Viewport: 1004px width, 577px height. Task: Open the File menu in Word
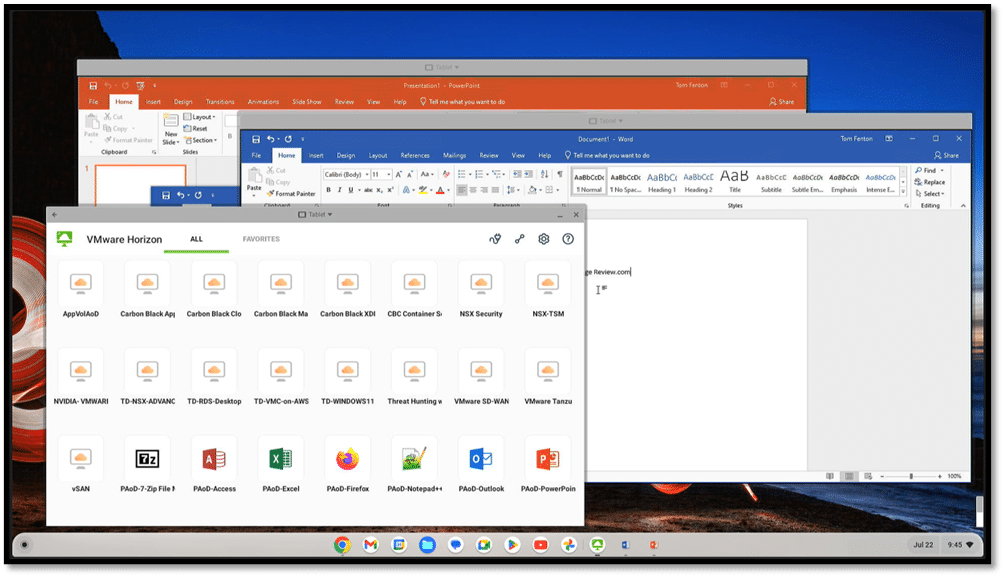(x=256, y=156)
